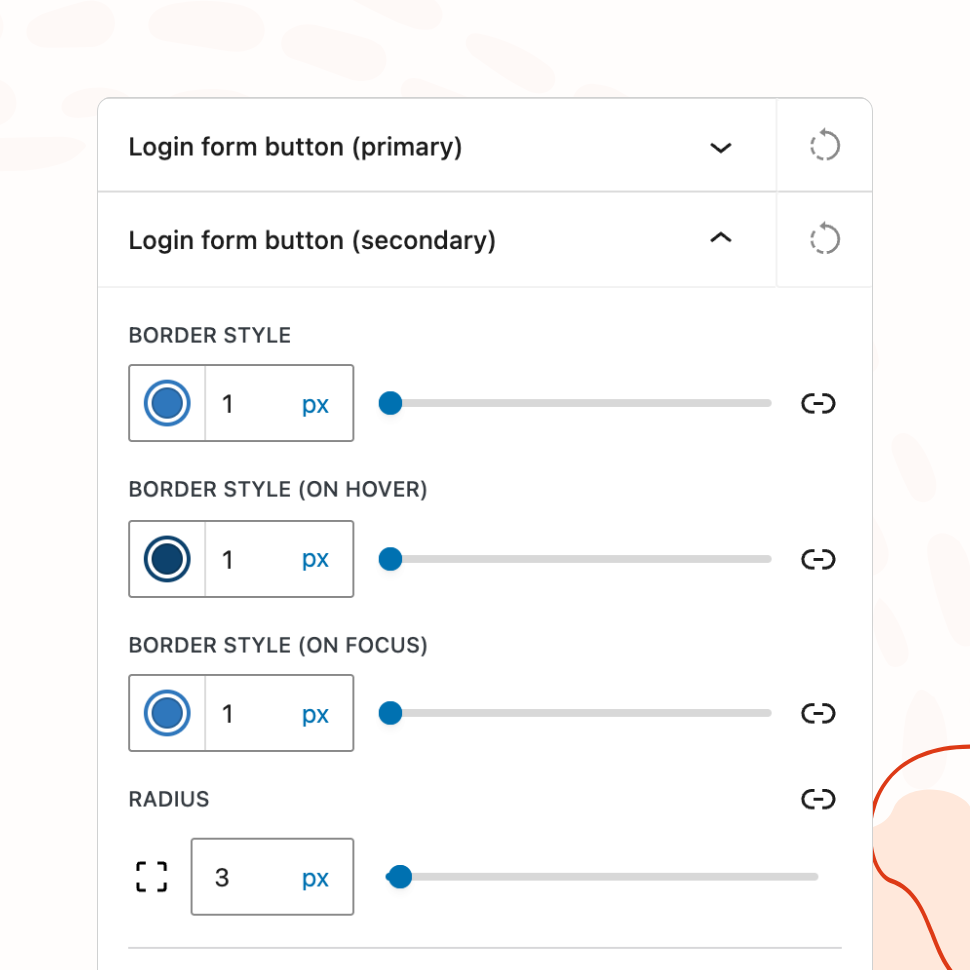Toggle link icon for Border Style

tap(818, 403)
